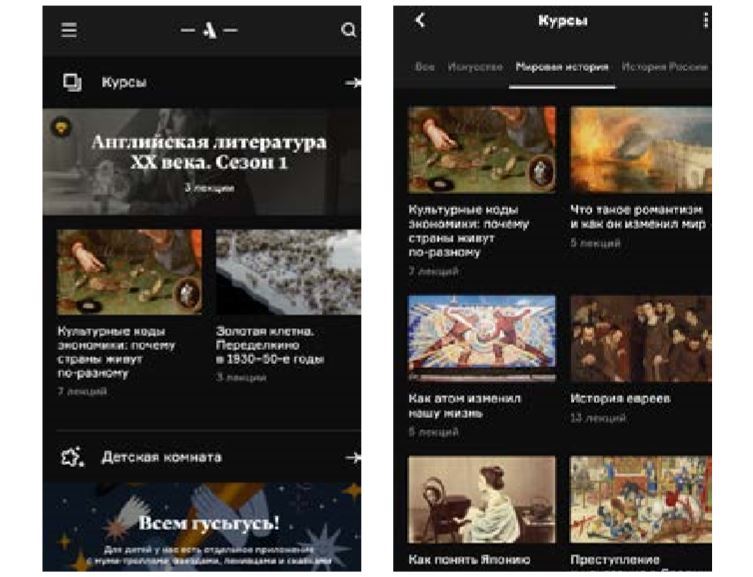Open the Как понять Японию thumbnail
Viewport: 753px width, 577px height.
pos(482,500)
